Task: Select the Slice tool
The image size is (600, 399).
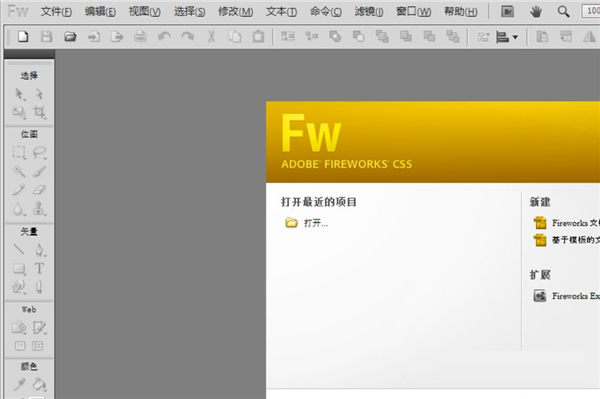Action: coord(39,327)
